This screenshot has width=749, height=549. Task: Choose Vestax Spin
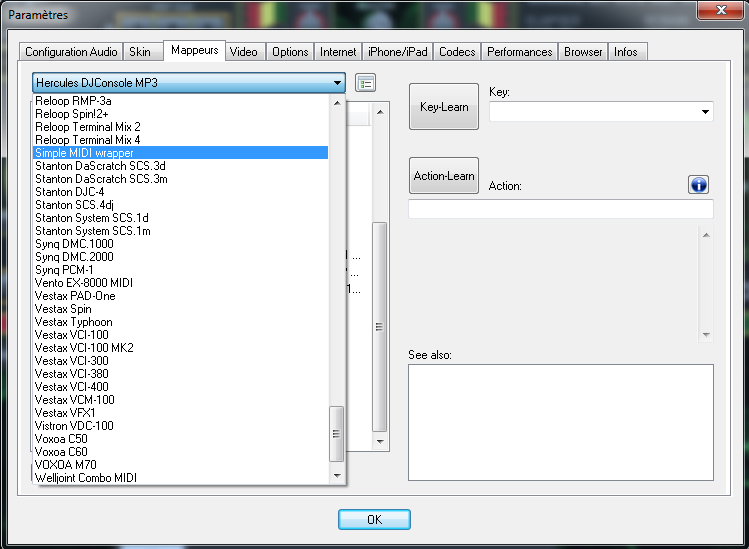pos(181,309)
